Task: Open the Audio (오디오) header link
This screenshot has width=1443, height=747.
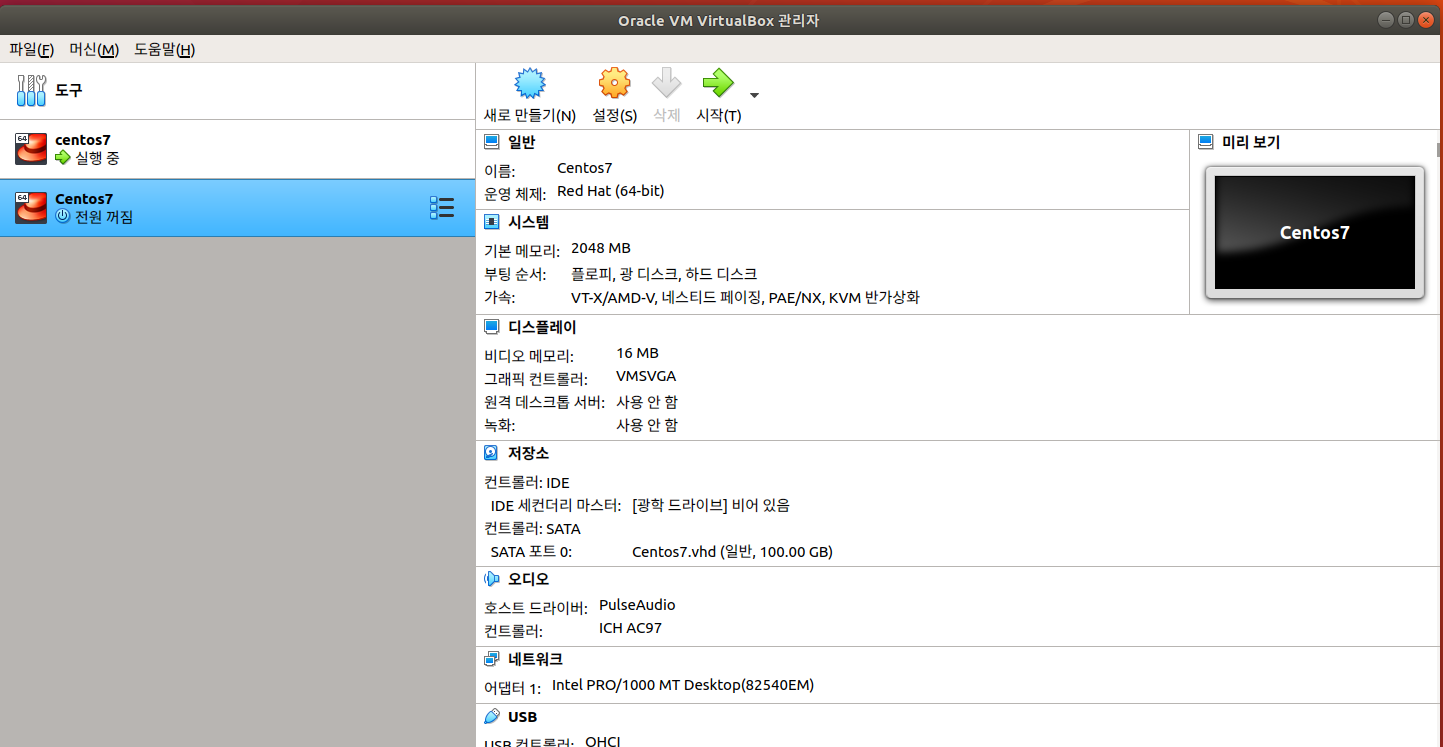Action: coord(529,579)
